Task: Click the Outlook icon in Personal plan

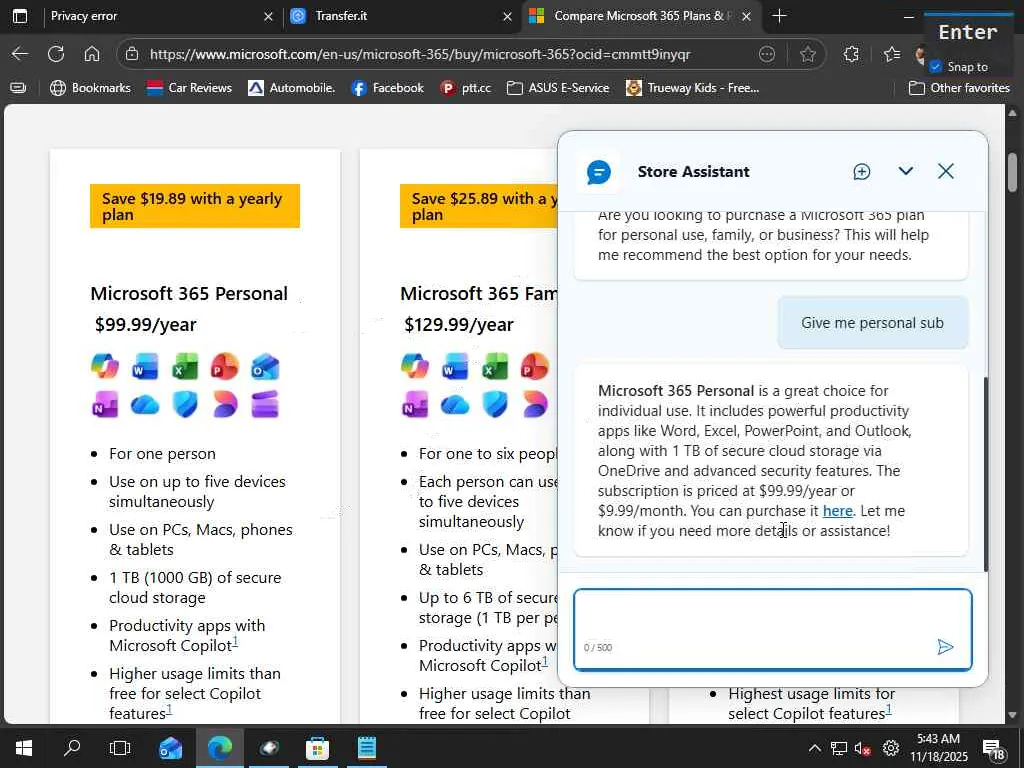Action: pyautogui.click(x=265, y=366)
